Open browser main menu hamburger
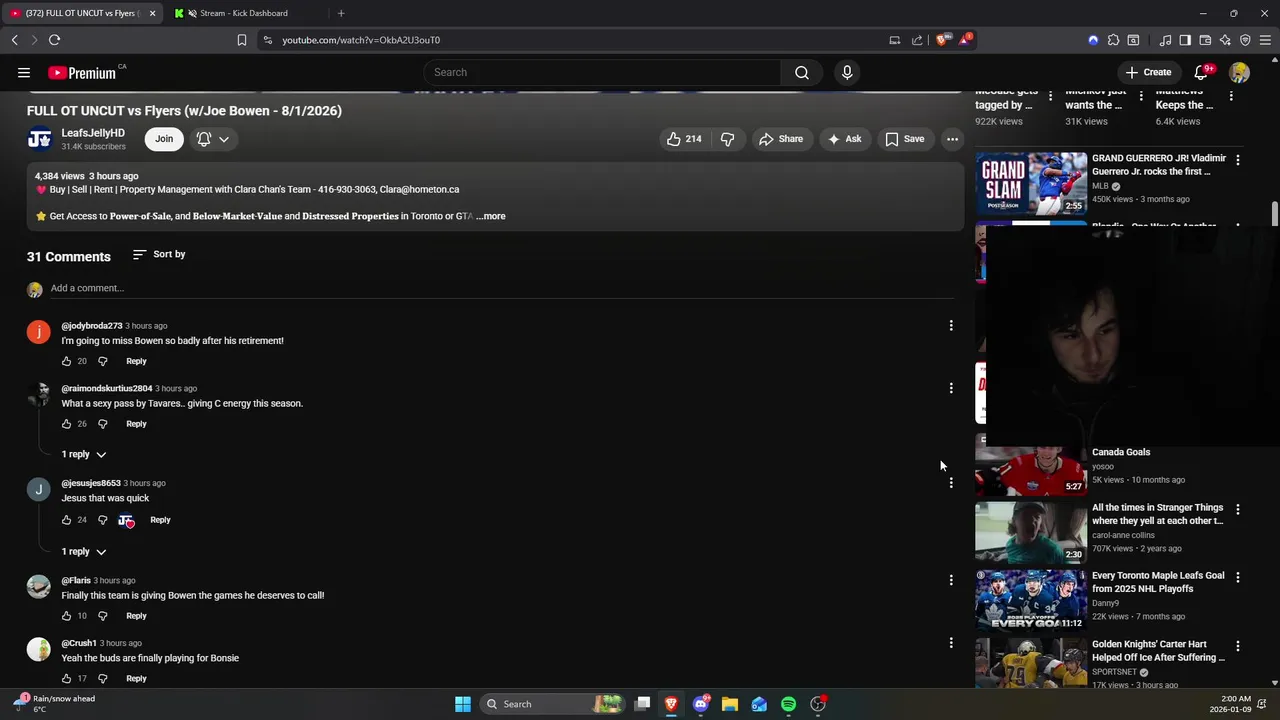This screenshot has height=720, width=1280. click(x=1266, y=40)
